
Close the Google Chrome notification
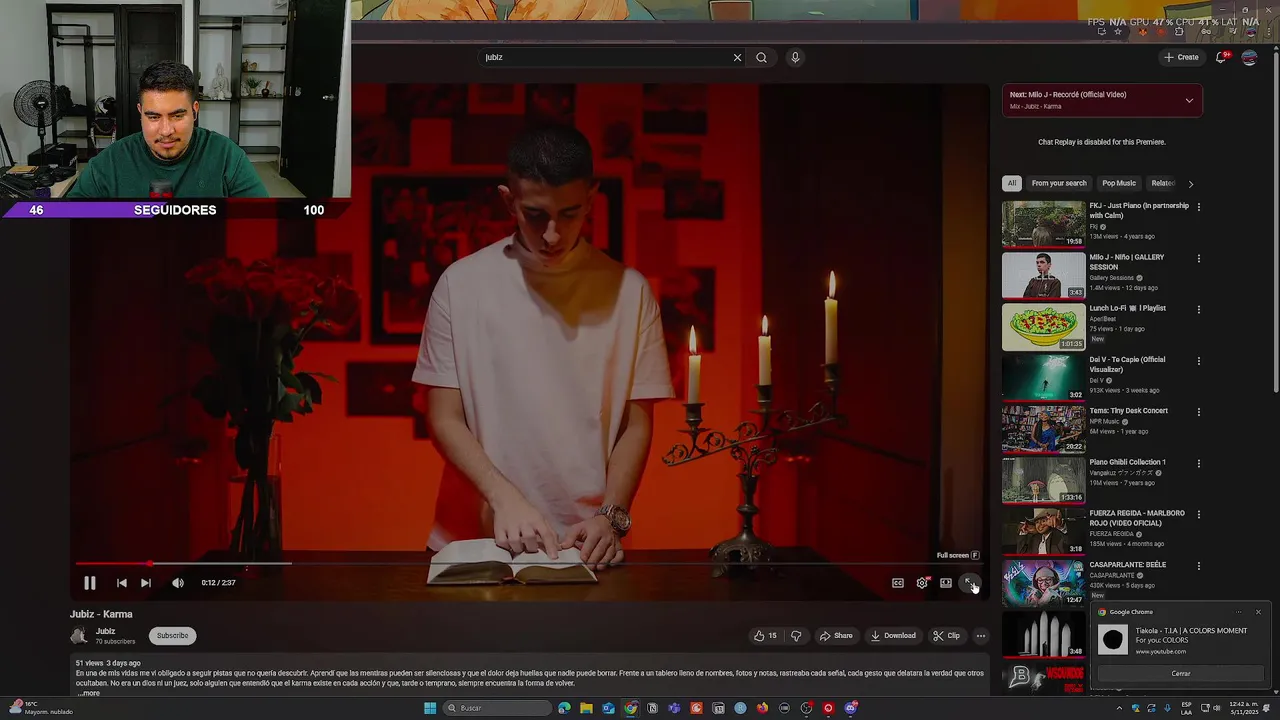click(1258, 612)
